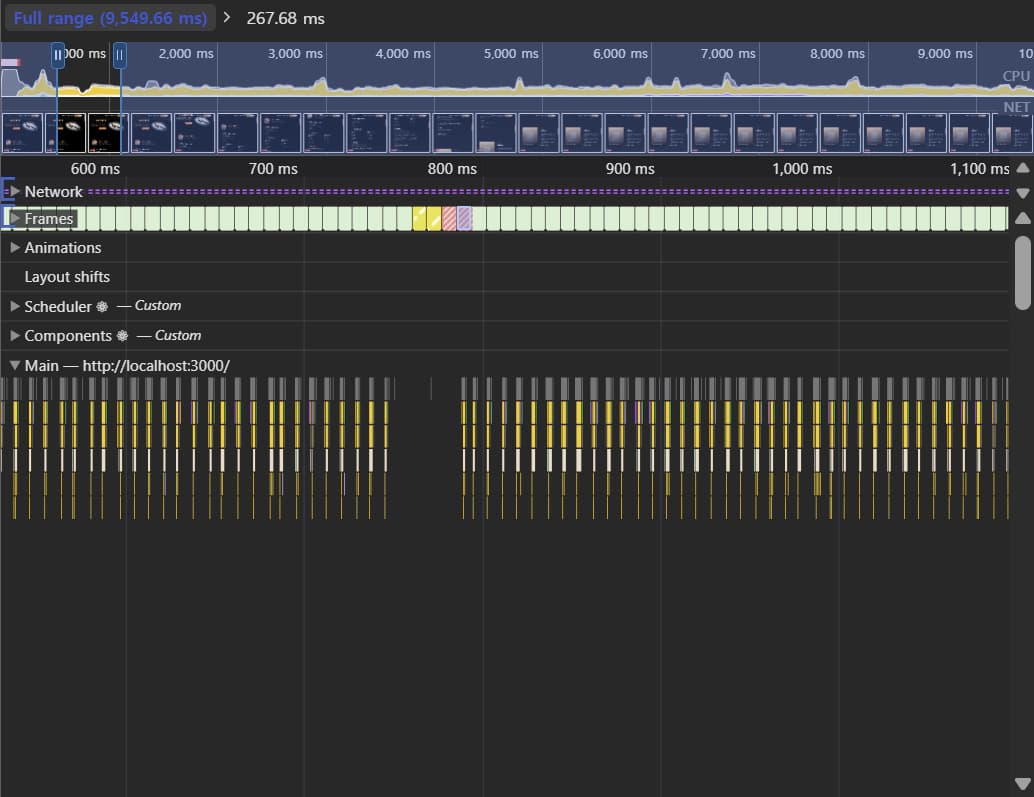Click the scroll-down arrow at bottom right
1034x797 pixels.
tap(1022, 783)
